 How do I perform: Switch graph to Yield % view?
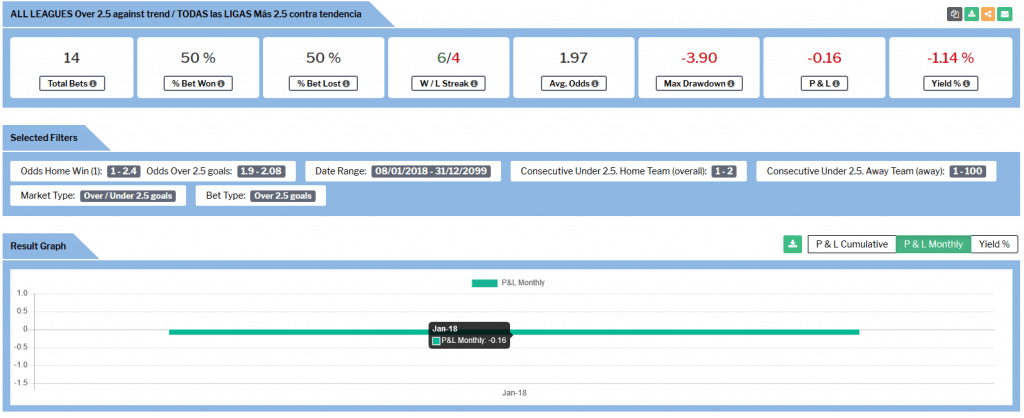[x=994, y=244]
